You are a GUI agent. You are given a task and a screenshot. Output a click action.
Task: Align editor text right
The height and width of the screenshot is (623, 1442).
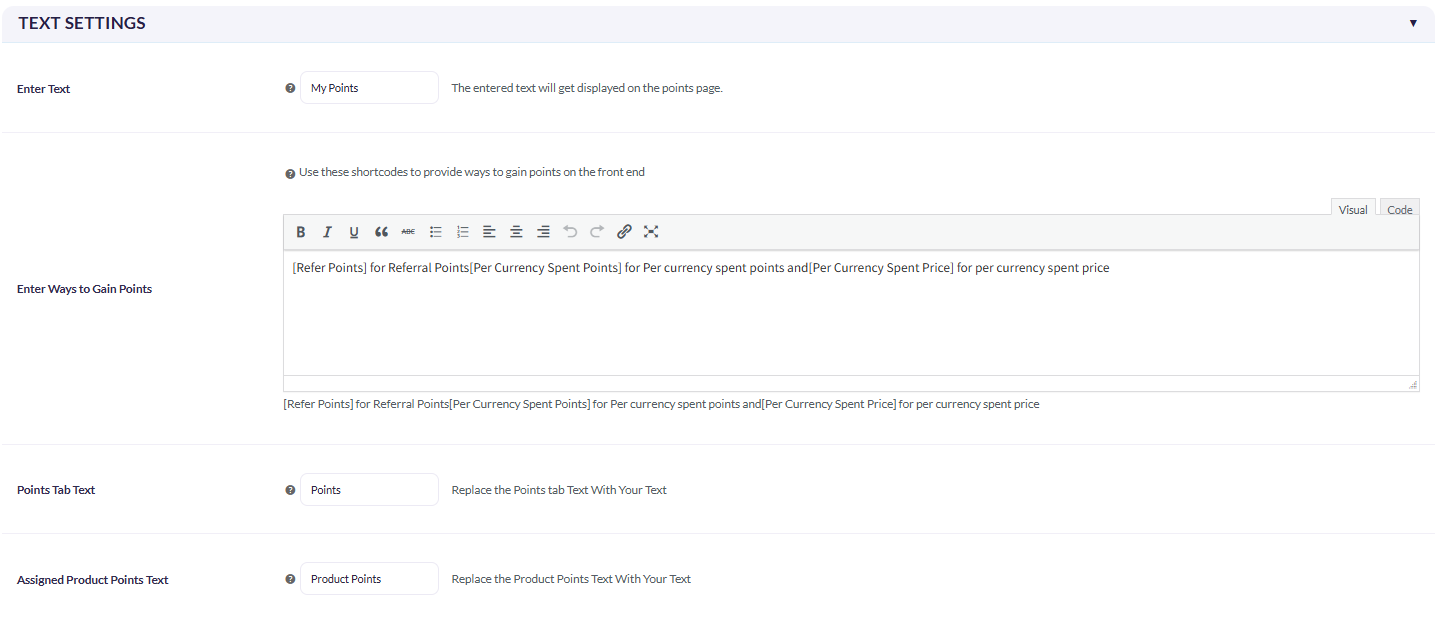click(543, 232)
